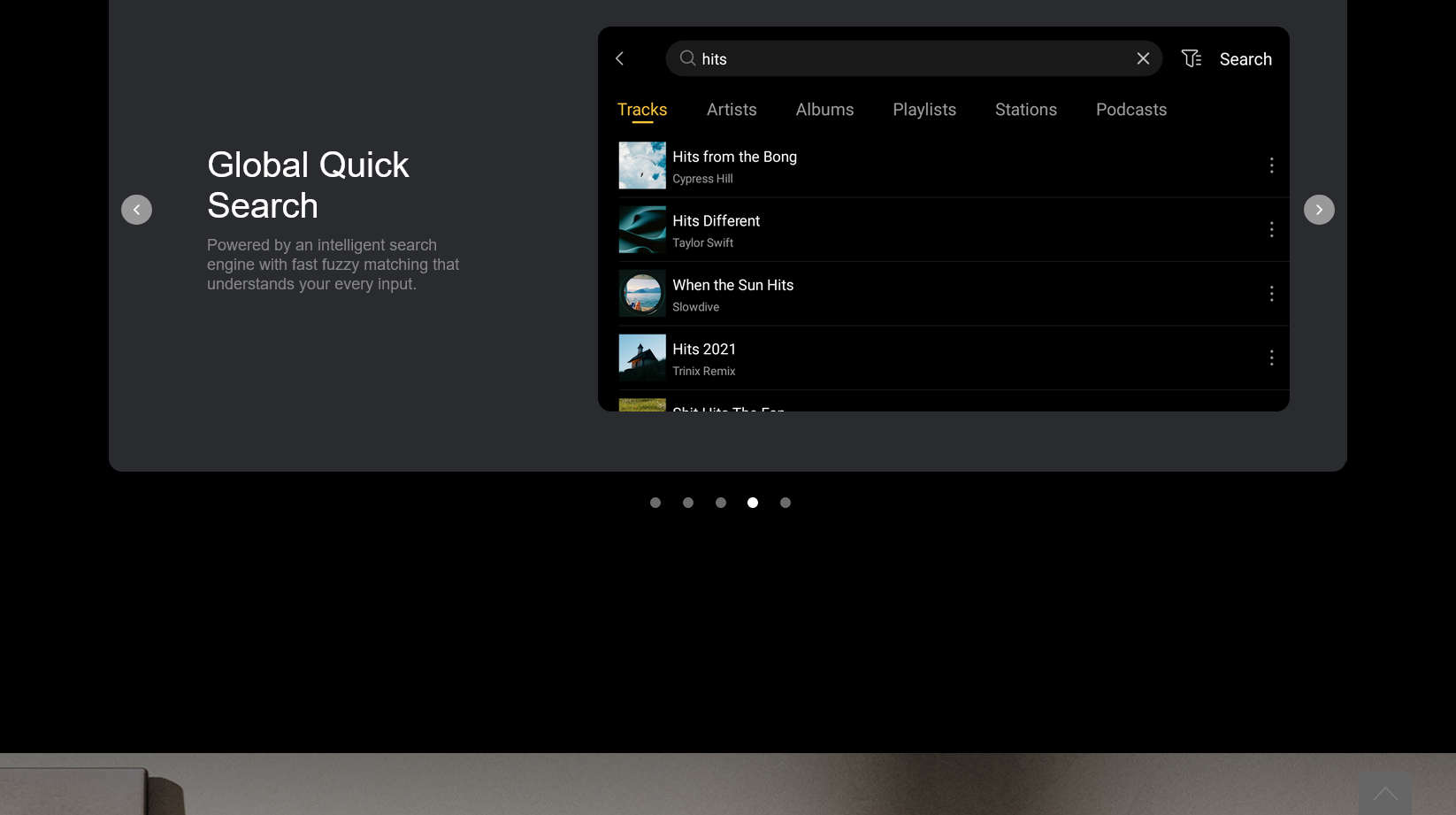The width and height of the screenshot is (1456, 815).
Task: Open more options for When the Sun Hits
Action: click(x=1271, y=294)
